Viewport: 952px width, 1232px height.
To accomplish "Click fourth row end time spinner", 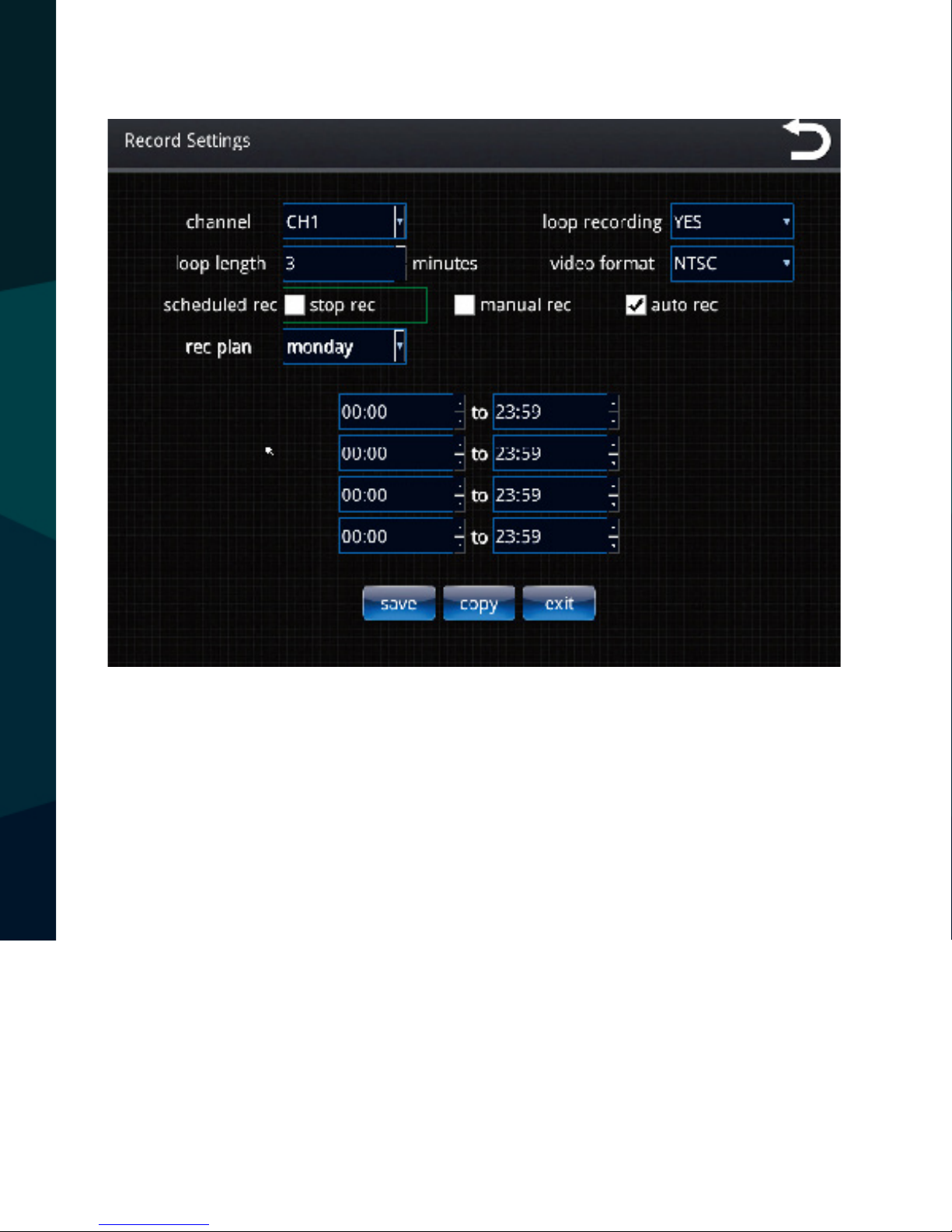I will coord(613,536).
